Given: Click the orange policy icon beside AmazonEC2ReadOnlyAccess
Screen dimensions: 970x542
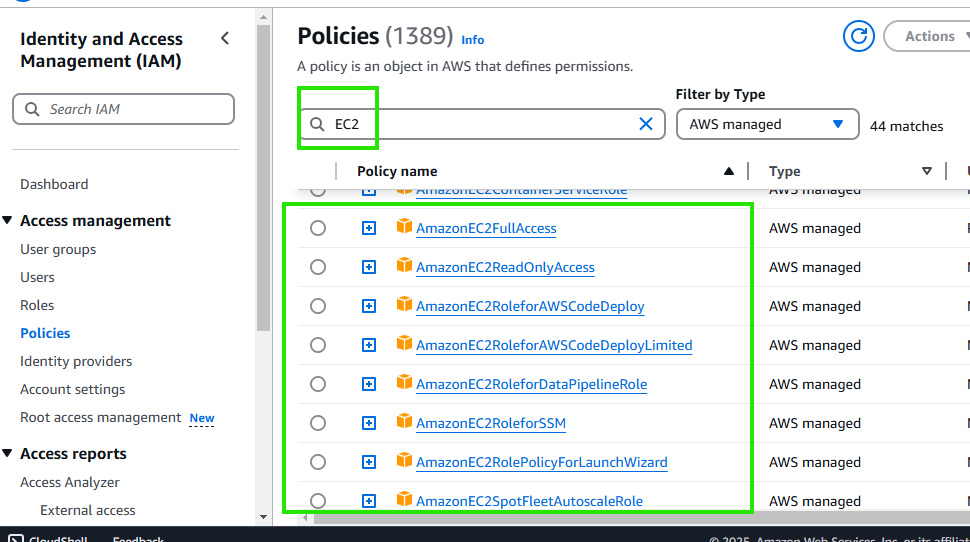Looking at the screenshot, I should [x=404, y=265].
